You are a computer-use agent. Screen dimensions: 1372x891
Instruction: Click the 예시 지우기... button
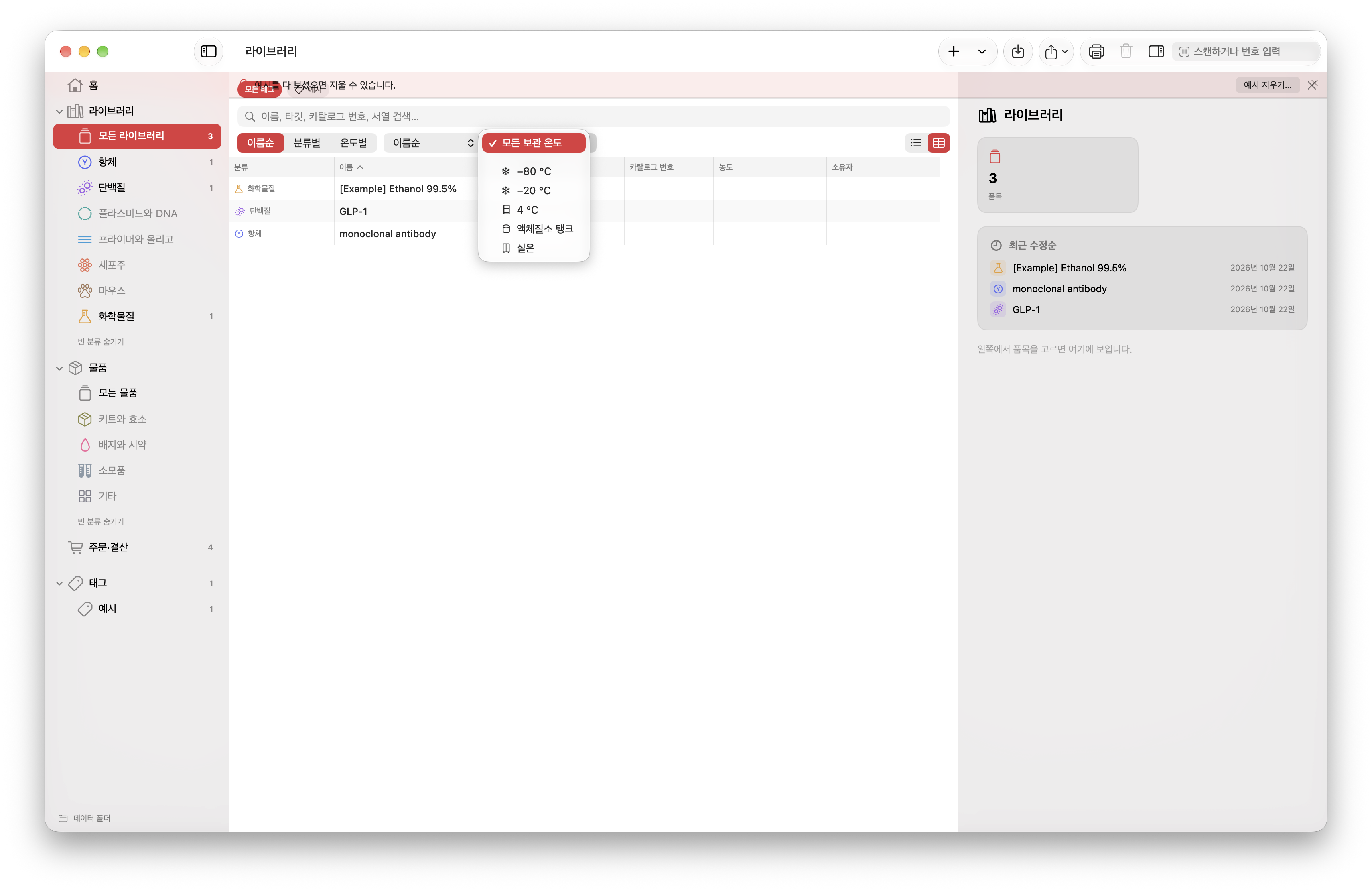point(1268,85)
